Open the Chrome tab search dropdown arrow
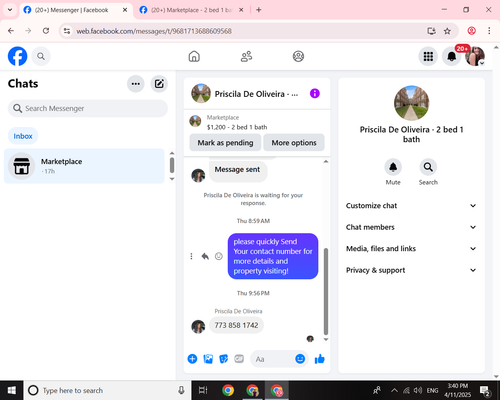The width and height of the screenshot is (500, 400). click(10, 10)
